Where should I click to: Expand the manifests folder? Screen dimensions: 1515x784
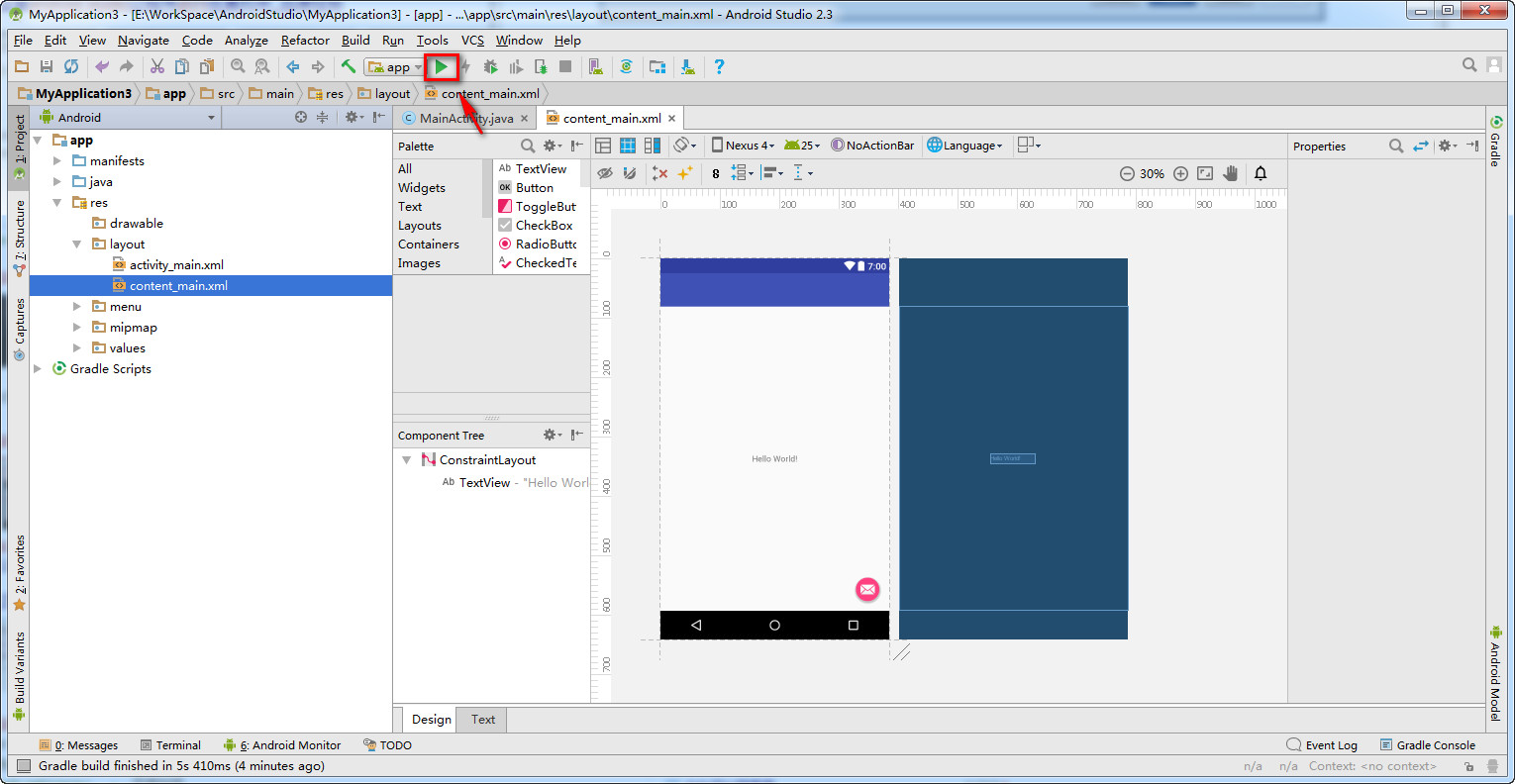point(57,160)
